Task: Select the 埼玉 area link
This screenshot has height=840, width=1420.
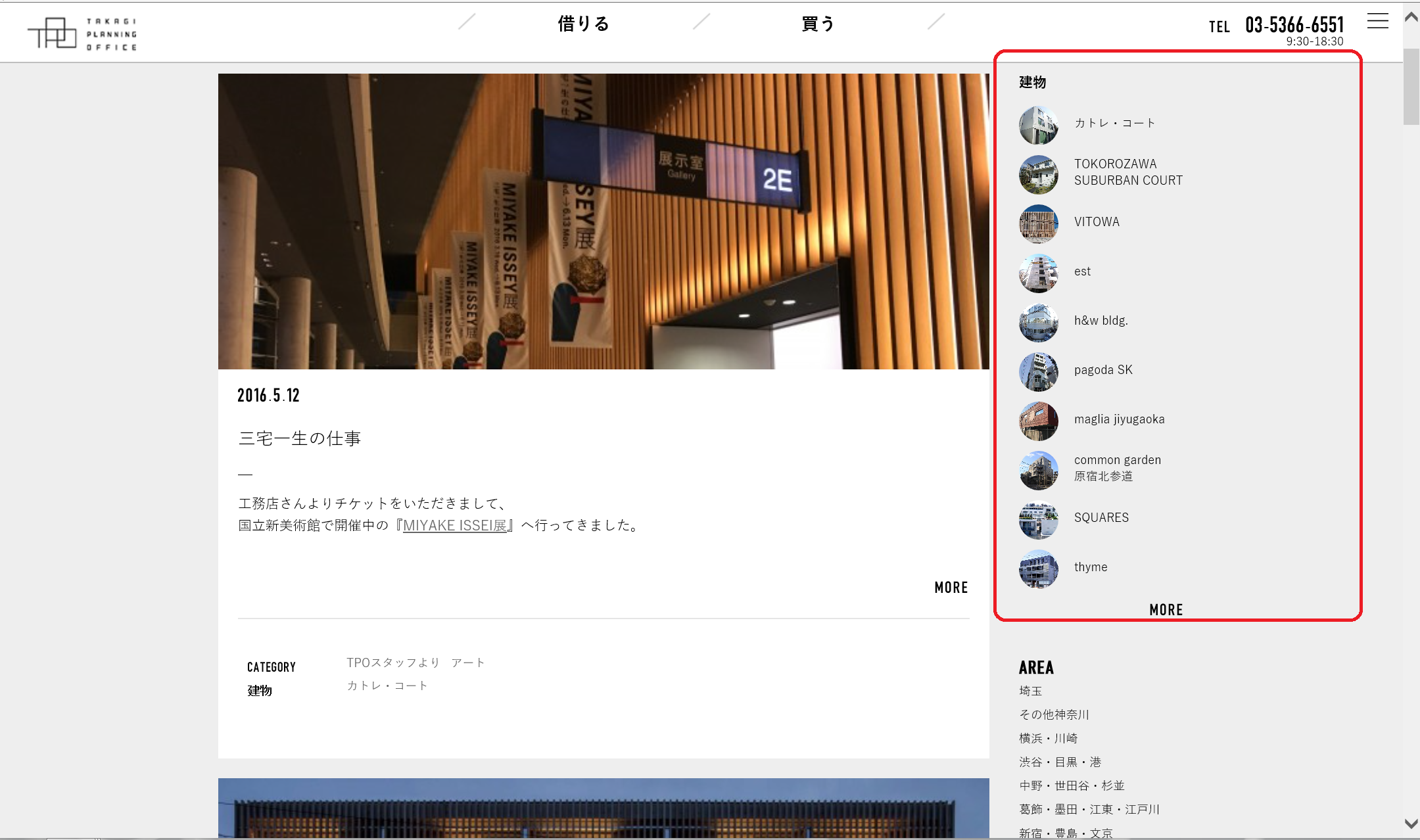Action: [x=1031, y=691]
